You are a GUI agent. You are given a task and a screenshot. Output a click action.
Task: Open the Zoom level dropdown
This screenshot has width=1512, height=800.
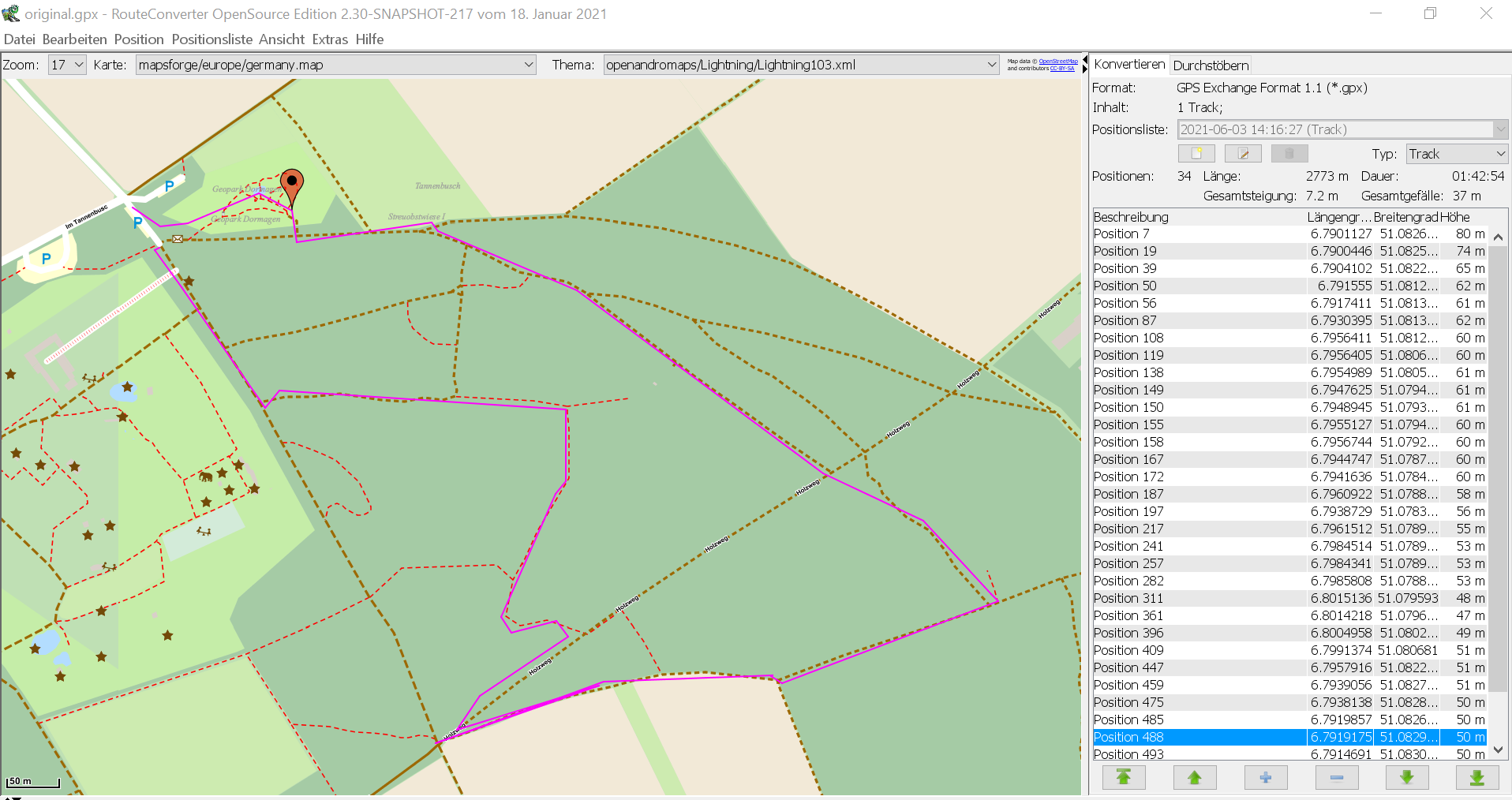tap(67, 65)
